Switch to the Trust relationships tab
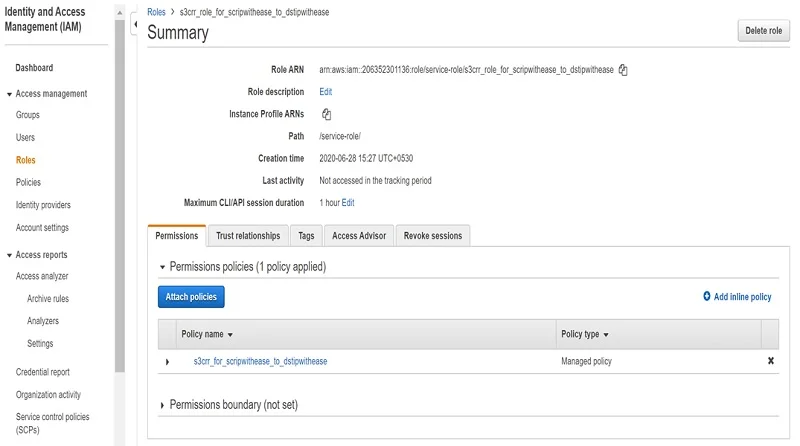 coord(248,236)
